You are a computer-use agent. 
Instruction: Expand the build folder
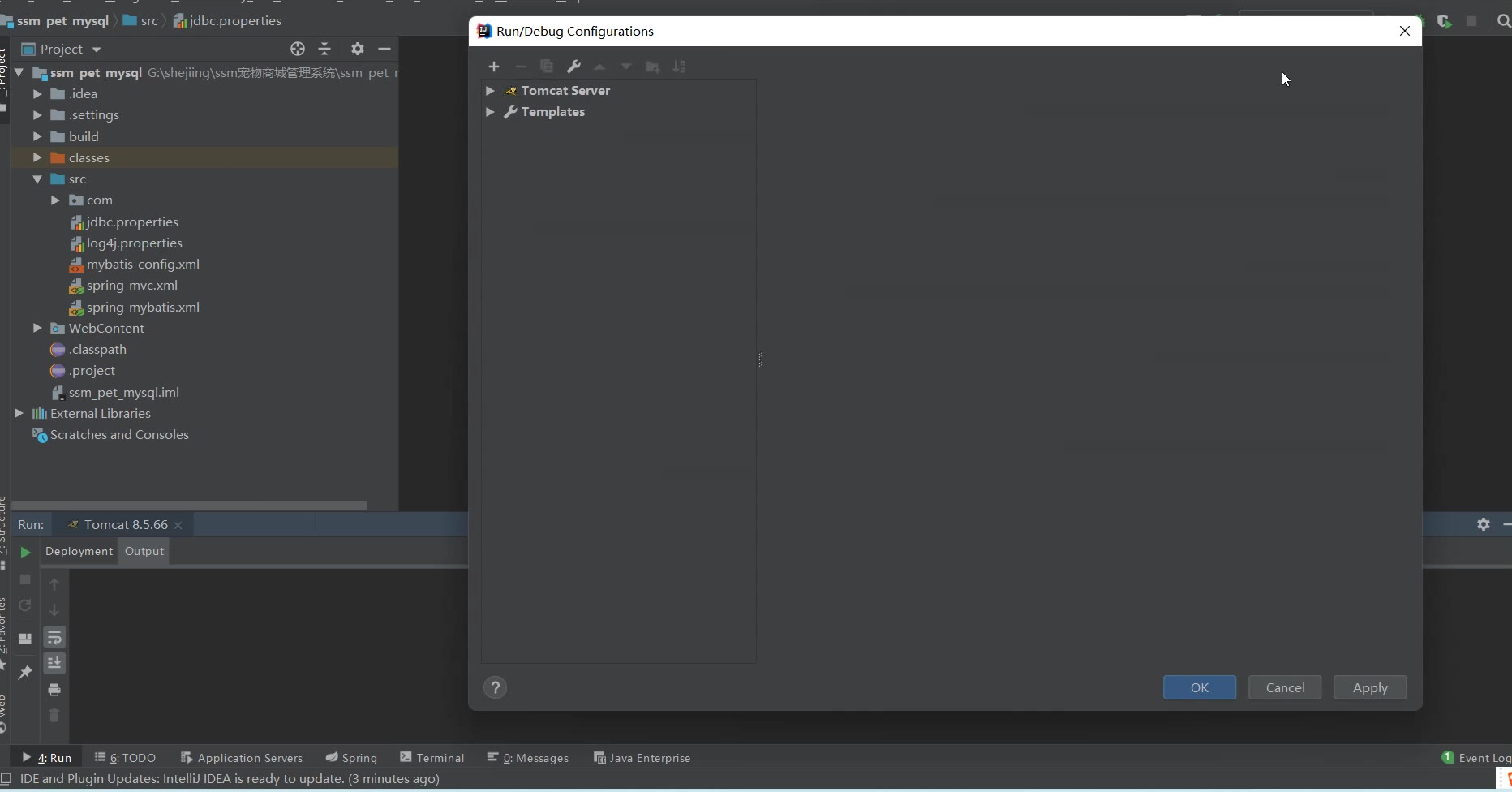tap(37, 136)
